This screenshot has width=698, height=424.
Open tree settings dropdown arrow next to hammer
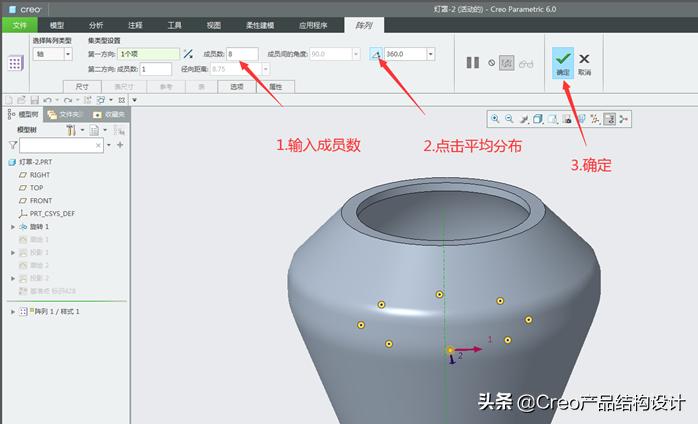(82, 130)
